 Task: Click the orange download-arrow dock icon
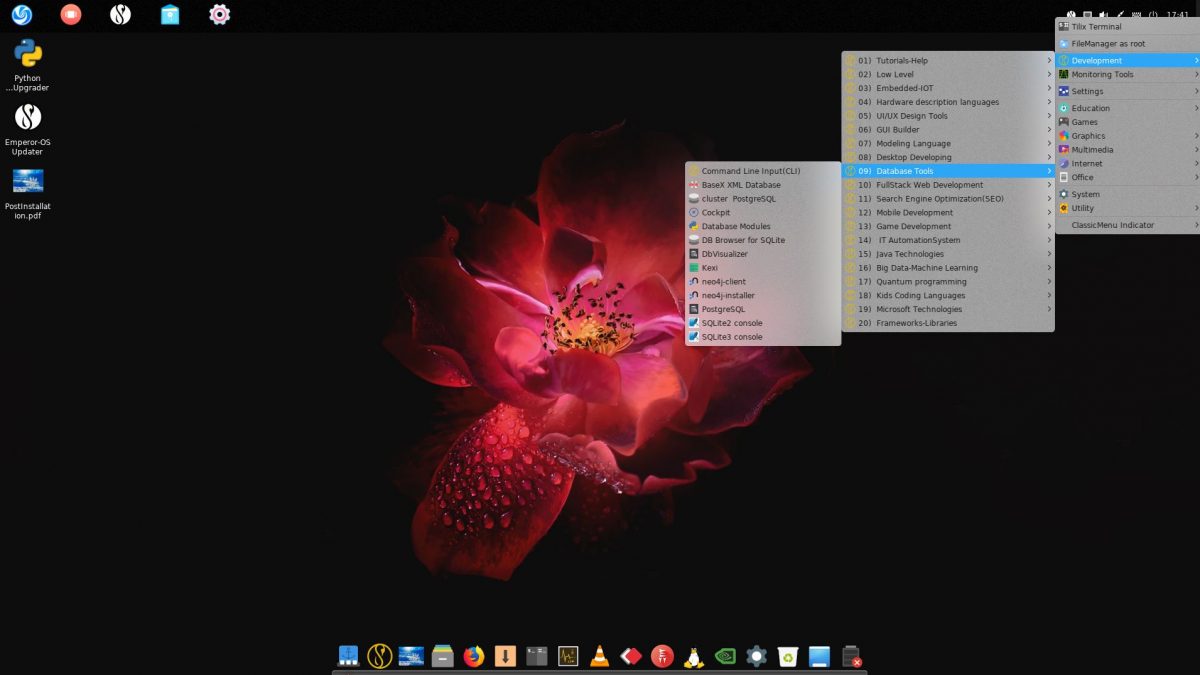[x=505, y=656]
